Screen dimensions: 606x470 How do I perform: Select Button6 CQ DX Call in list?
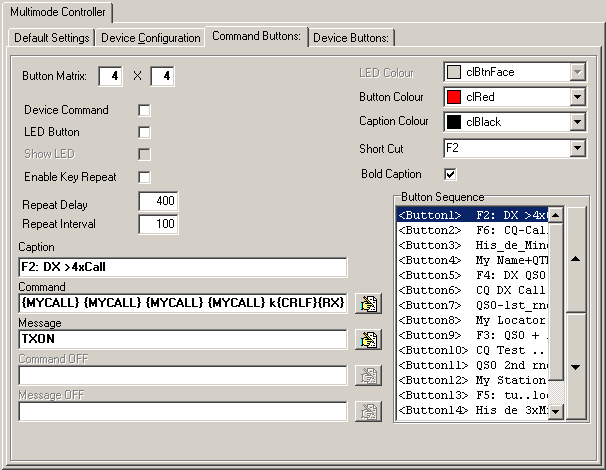click(473, 290)
